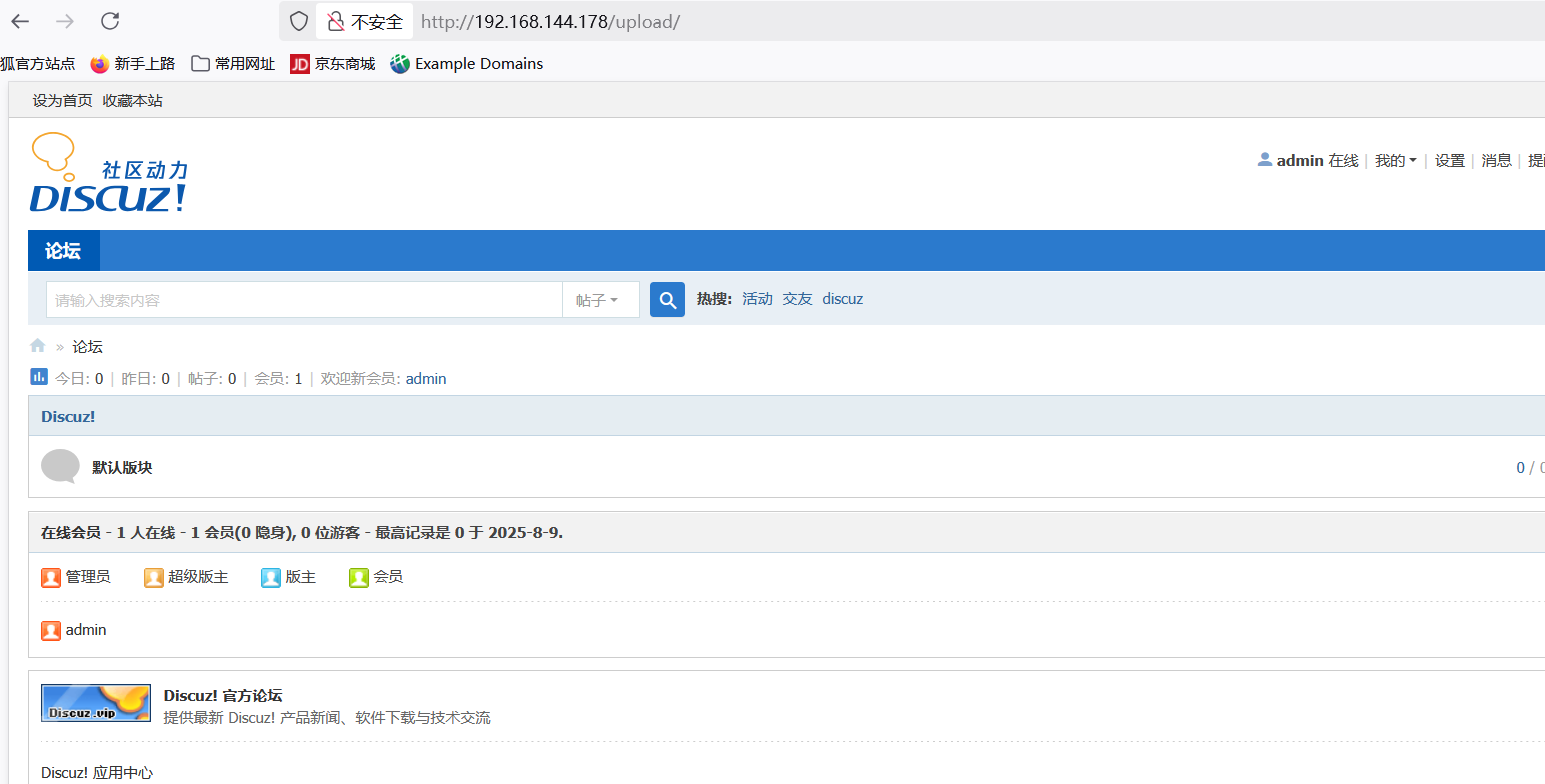Open the 默认版块 forum
This screenshot has width=1545, height=784.
(122, 467)
